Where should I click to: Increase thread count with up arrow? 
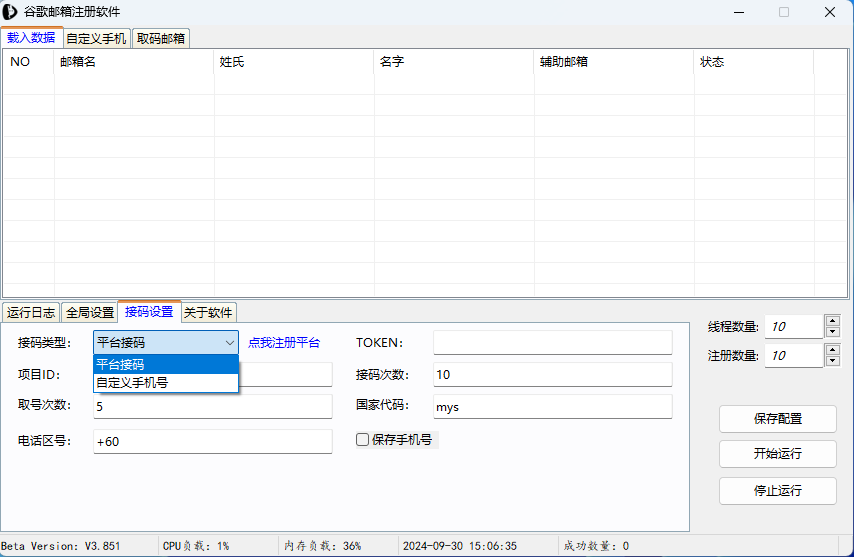tap(832, 321)
